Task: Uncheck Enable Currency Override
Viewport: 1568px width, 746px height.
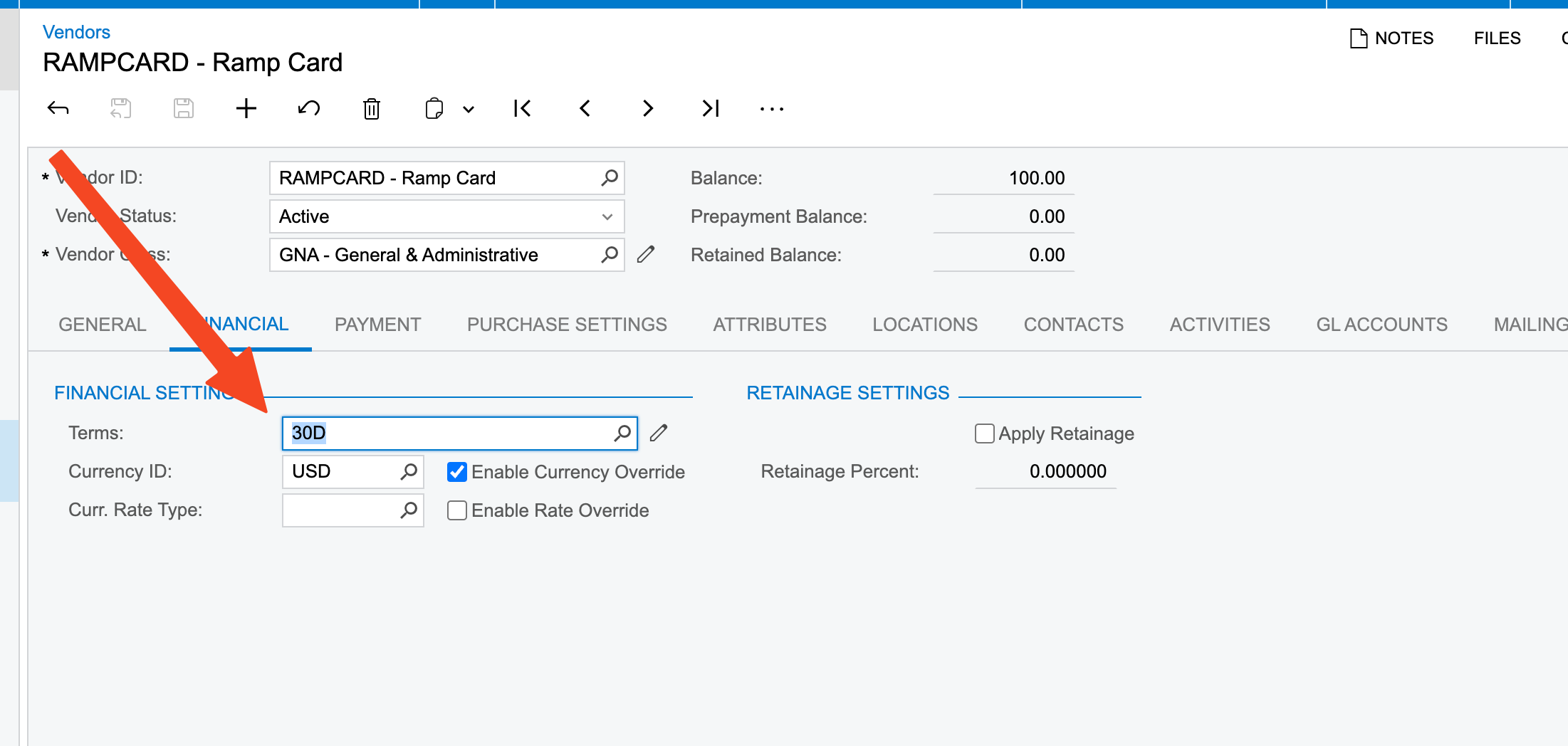Action: [x=457, y=472]
